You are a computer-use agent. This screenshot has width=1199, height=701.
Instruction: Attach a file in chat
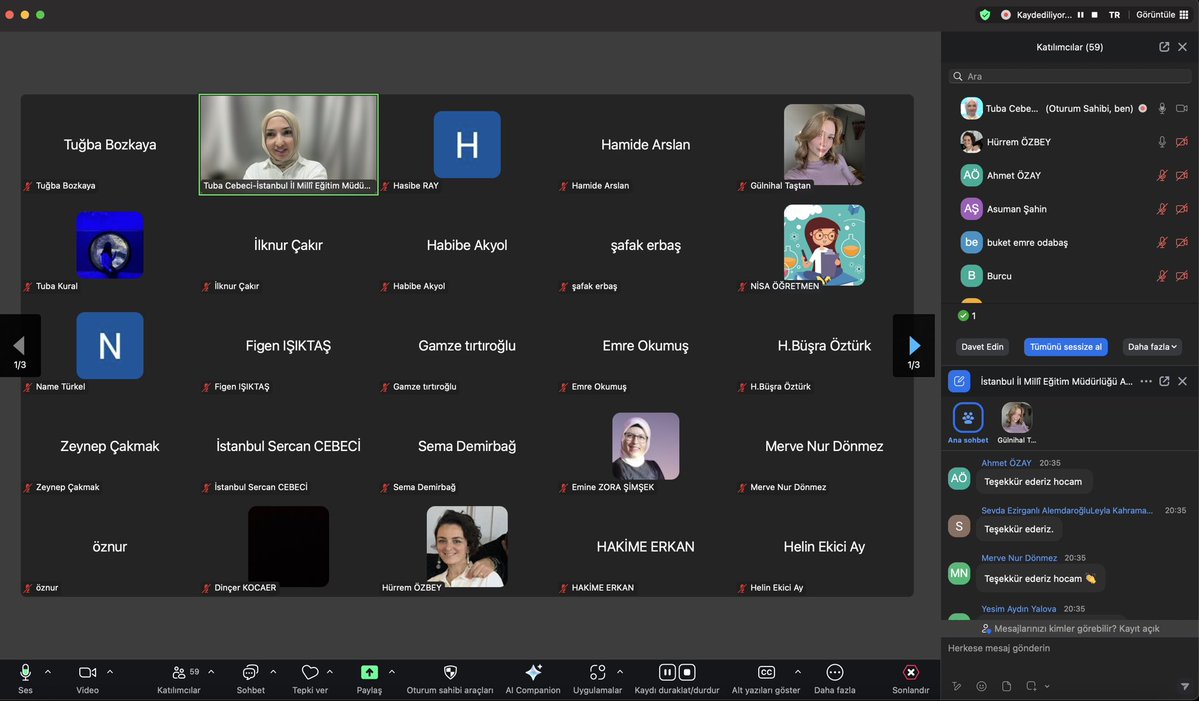[x=1006, y=686]
